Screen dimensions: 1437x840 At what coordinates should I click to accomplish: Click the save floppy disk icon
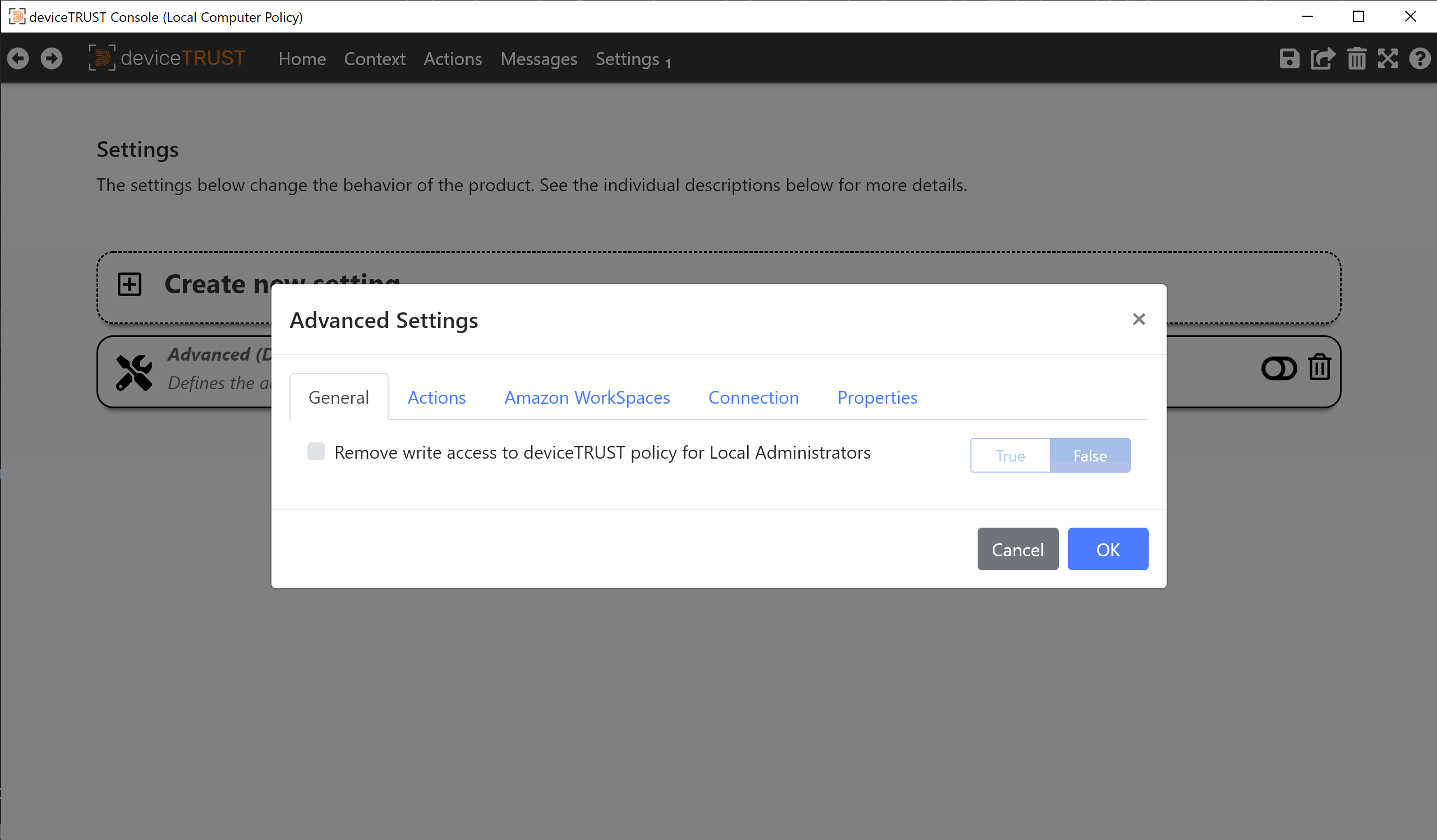(1289, 58)
